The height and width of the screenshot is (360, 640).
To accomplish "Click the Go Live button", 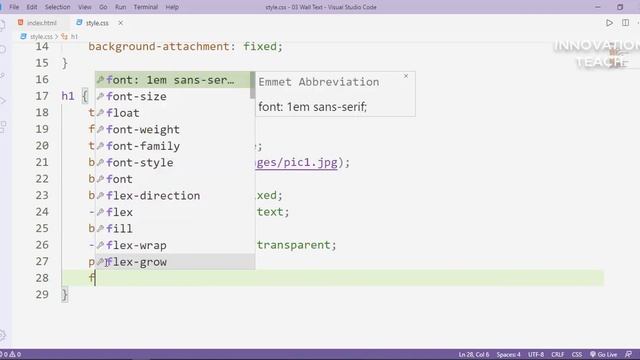I will coord(603,354).
